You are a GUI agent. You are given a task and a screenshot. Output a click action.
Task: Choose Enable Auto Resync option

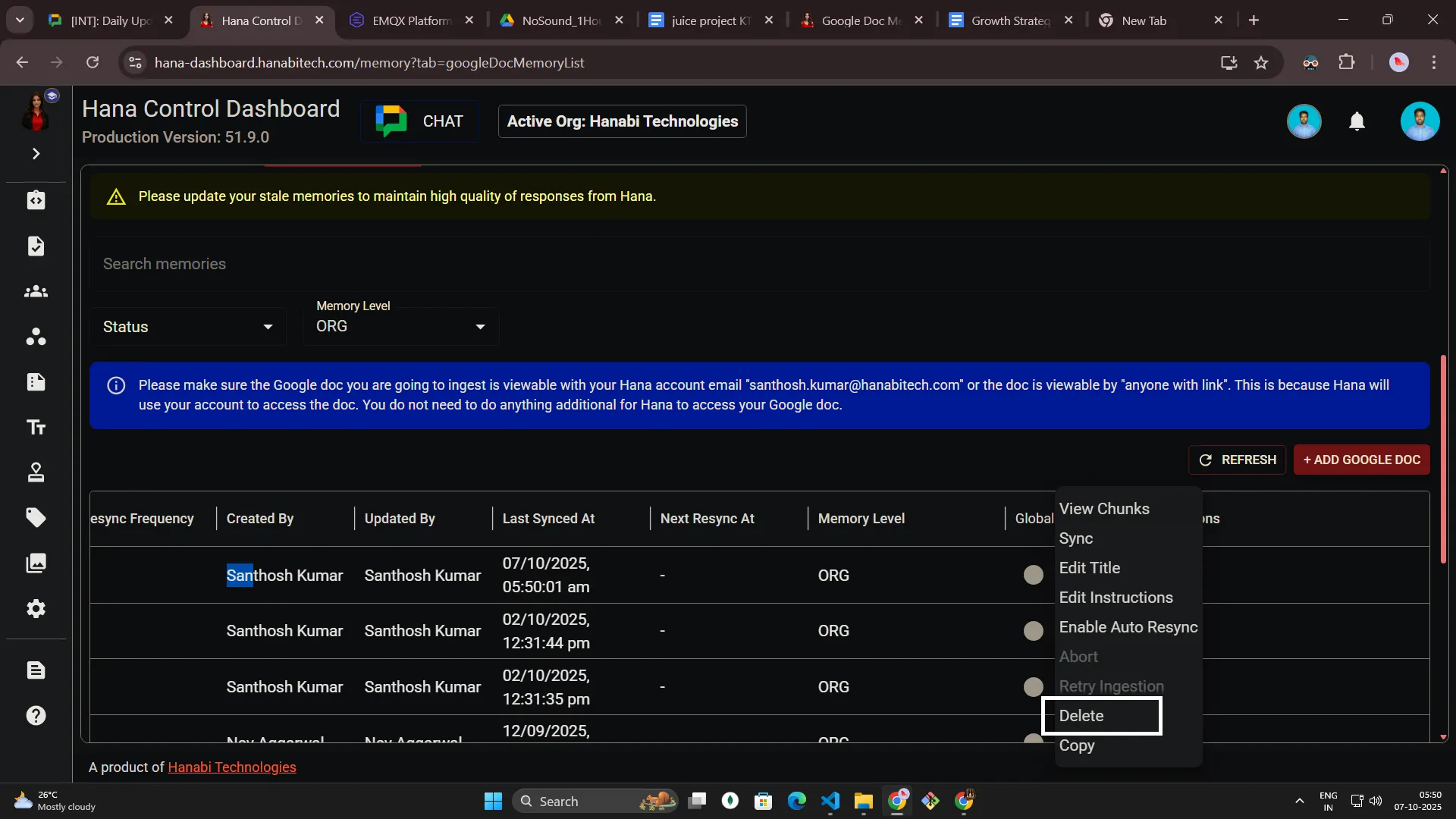[1128, 627]
